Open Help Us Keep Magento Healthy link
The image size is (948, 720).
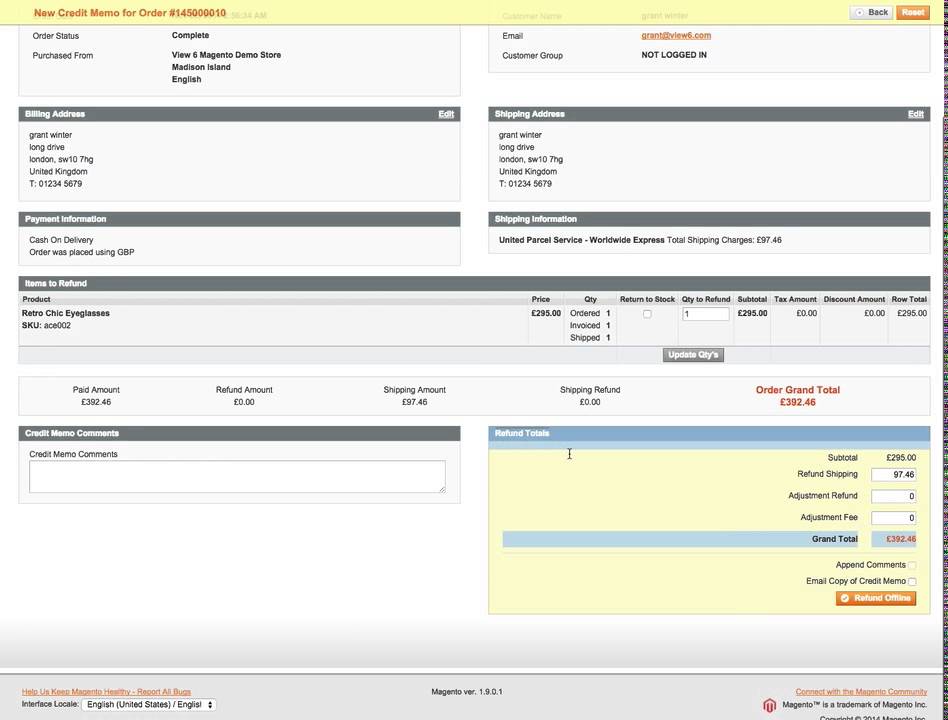pyautogui.click(x=106, y=692)
